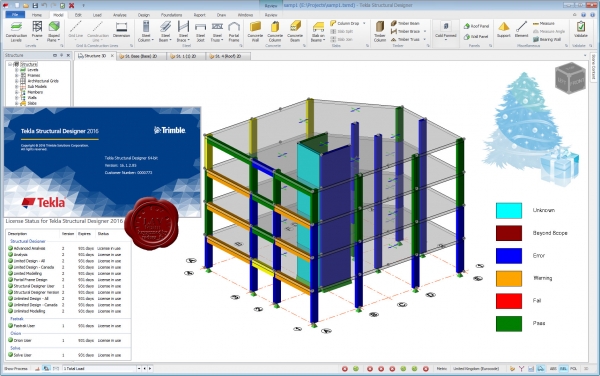Pick the Steel Brace tool
The height and width of the screenshot is (376, 600).
coord(183,31)
